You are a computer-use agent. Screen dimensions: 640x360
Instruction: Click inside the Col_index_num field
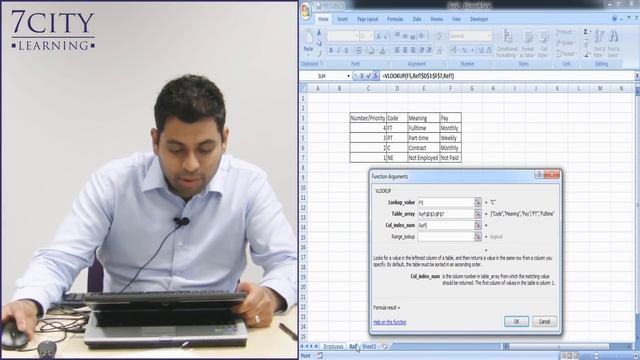point(445,225)
